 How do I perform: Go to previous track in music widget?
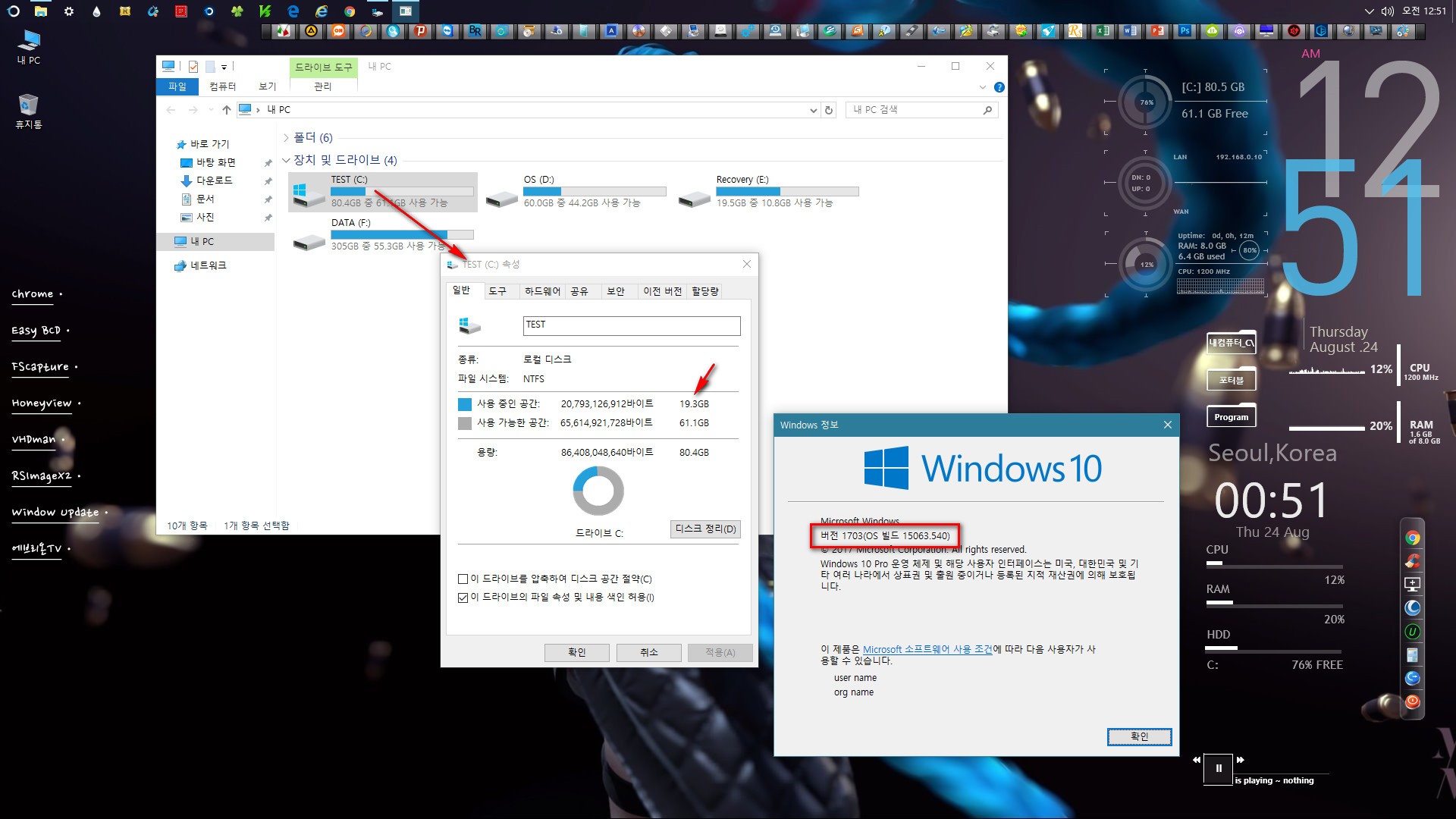(1197, 760)
